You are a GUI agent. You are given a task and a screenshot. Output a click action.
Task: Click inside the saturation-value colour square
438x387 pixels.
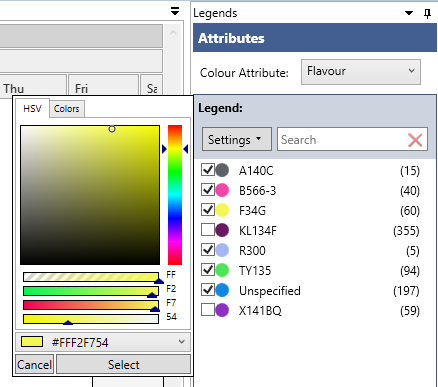90,195
